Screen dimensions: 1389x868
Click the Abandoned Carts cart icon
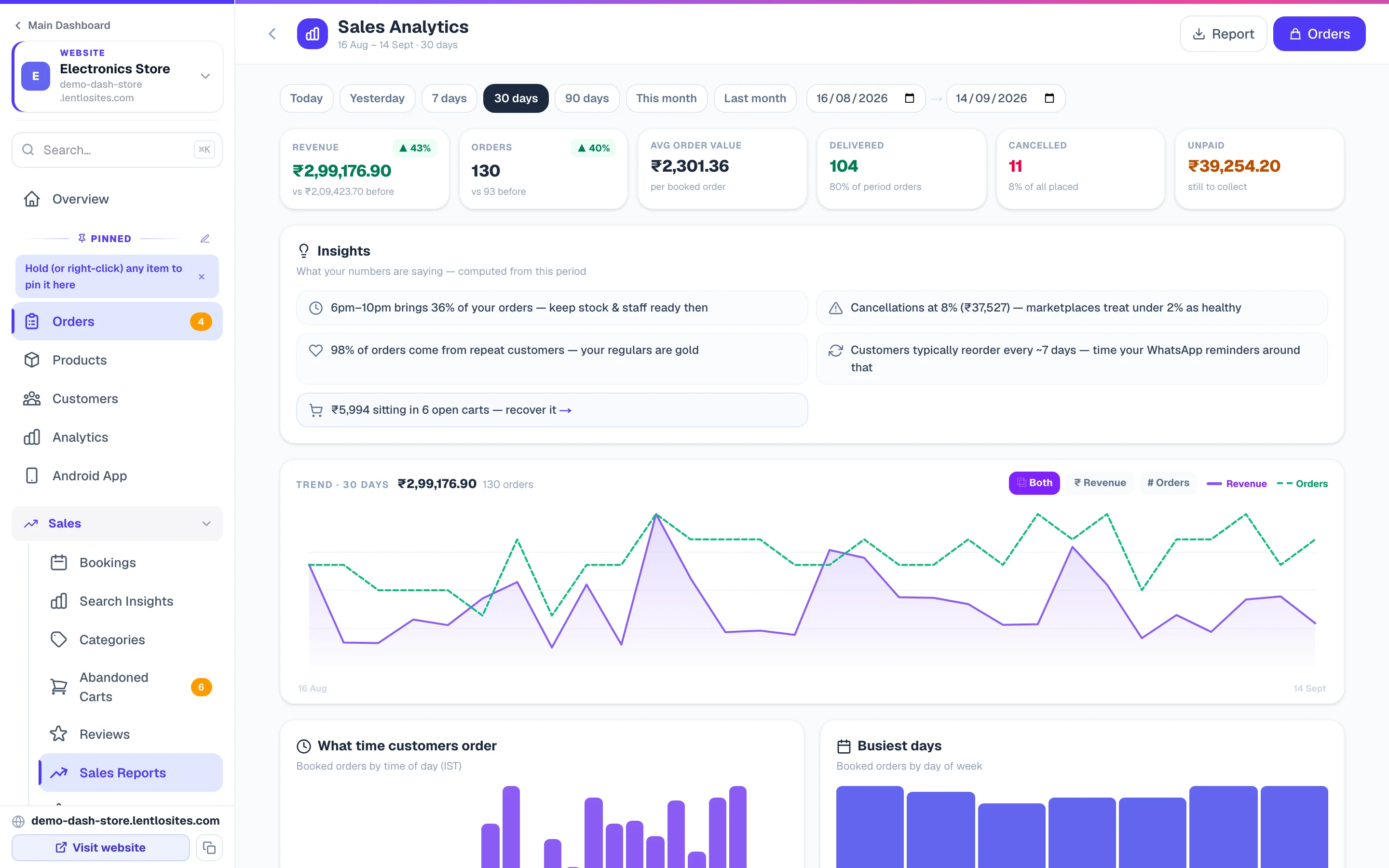pos(59,687)
